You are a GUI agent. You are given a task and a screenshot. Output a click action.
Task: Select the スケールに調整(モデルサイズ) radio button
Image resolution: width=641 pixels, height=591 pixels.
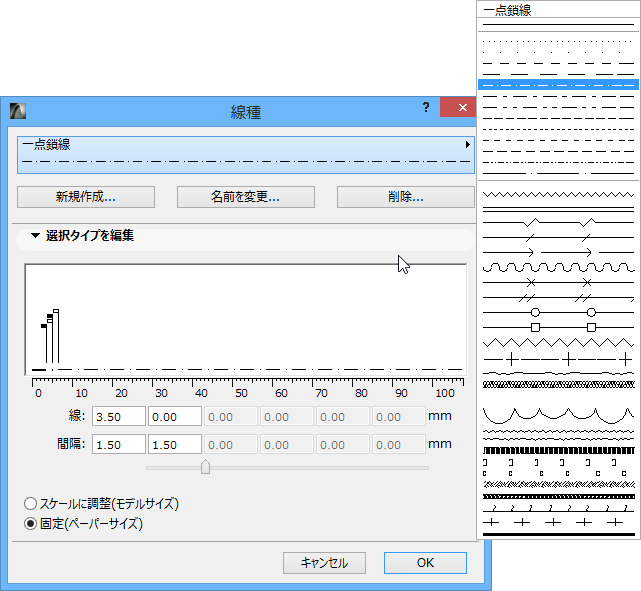30,504
